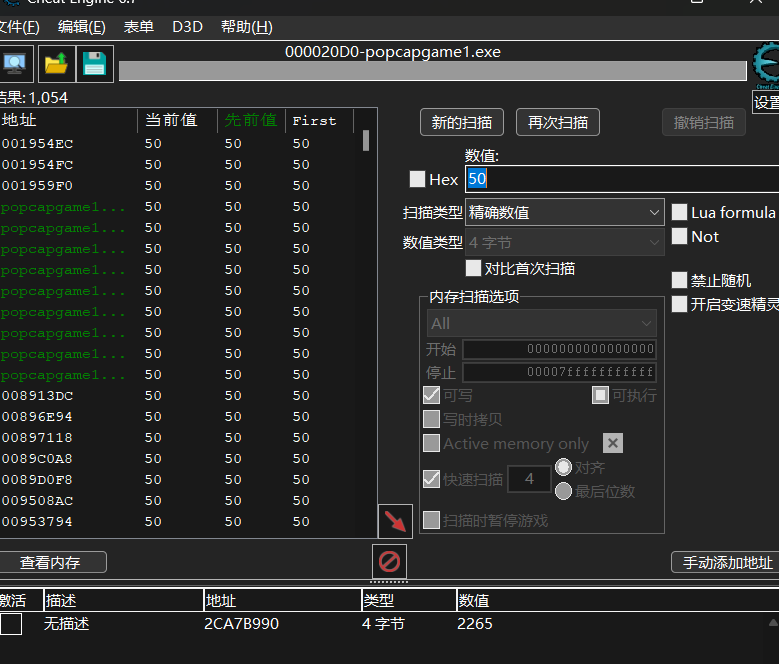
Task: Click the 开始 start address field
Action: pyautogui.click(x=559, y=349)
